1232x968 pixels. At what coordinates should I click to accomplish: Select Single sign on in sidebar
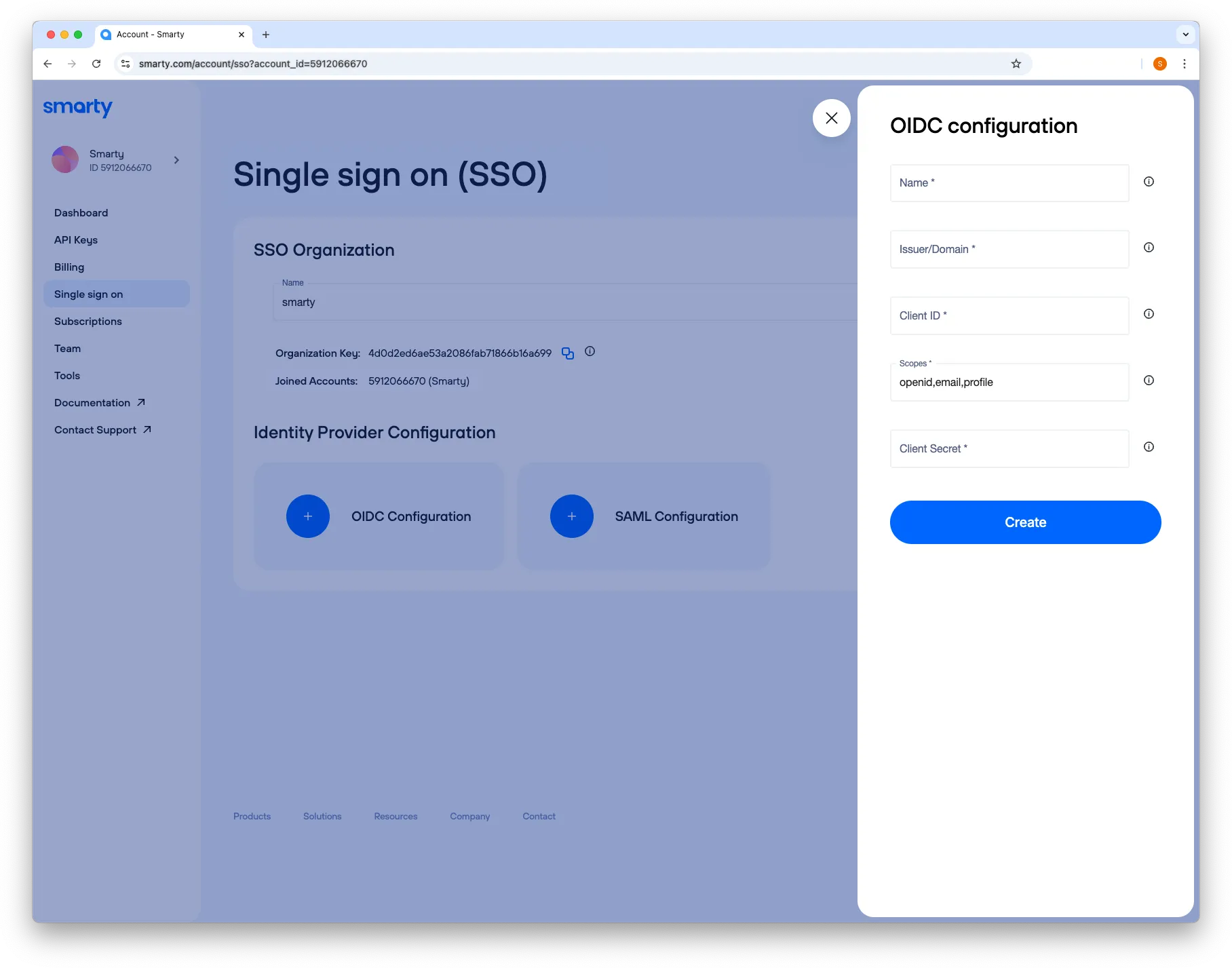[117, 294]
